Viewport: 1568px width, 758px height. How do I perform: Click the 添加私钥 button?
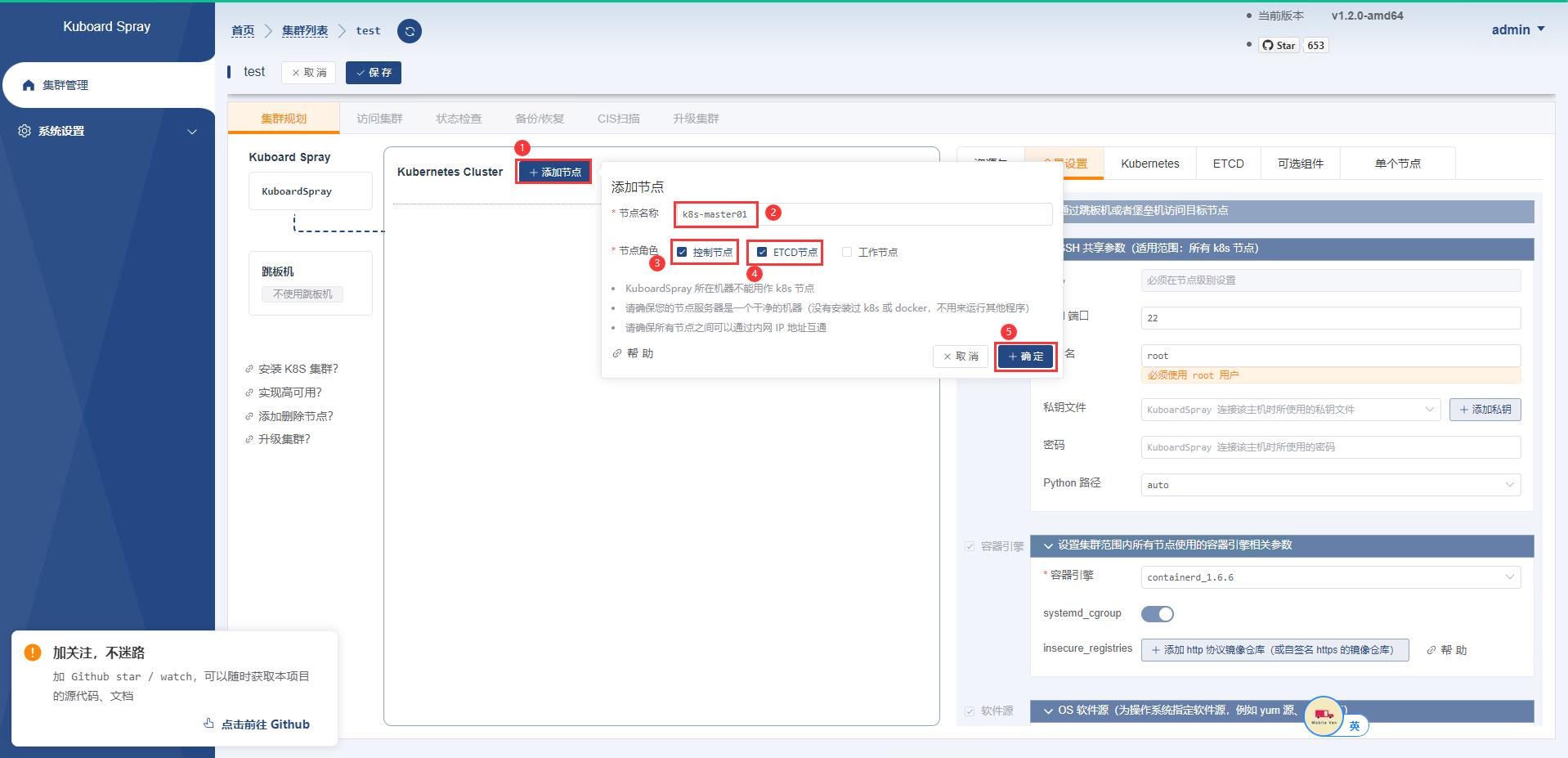(1485, 410)
